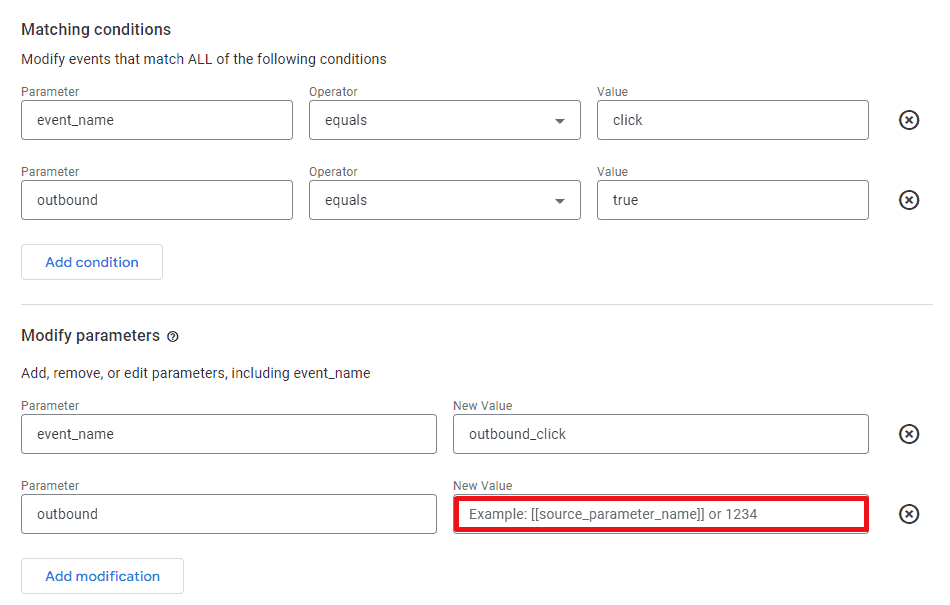Image resolution: width=950 pixels, height=605 pixels.
Task: Click the Value field containing click
Action: (x=732, y=119)
